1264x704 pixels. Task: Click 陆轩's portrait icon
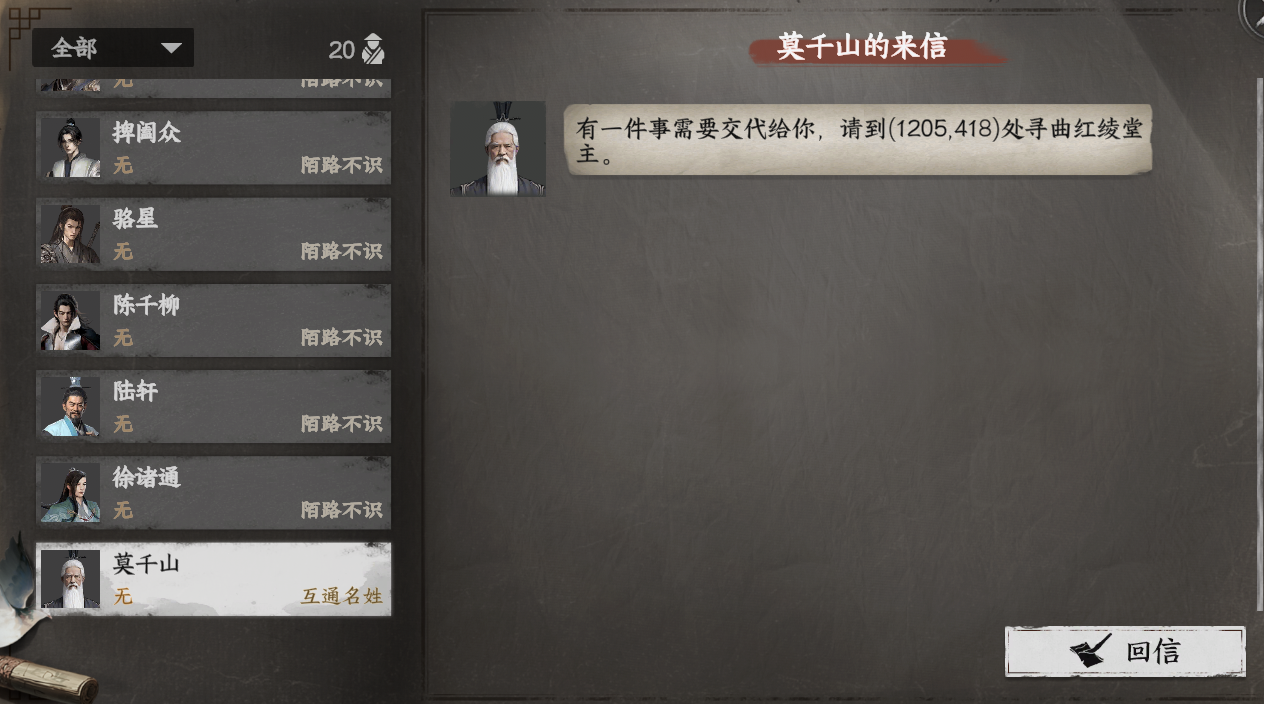pos(70,407)
